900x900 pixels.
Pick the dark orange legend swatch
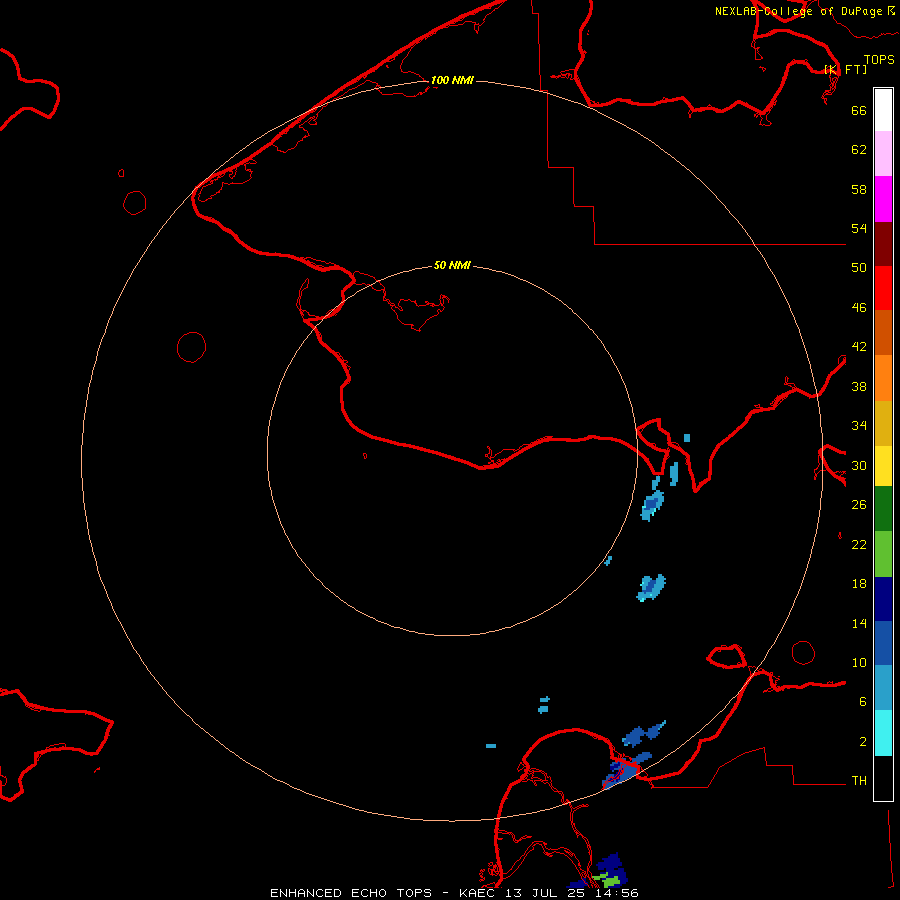pyautogui.click(x=883, y=333)
